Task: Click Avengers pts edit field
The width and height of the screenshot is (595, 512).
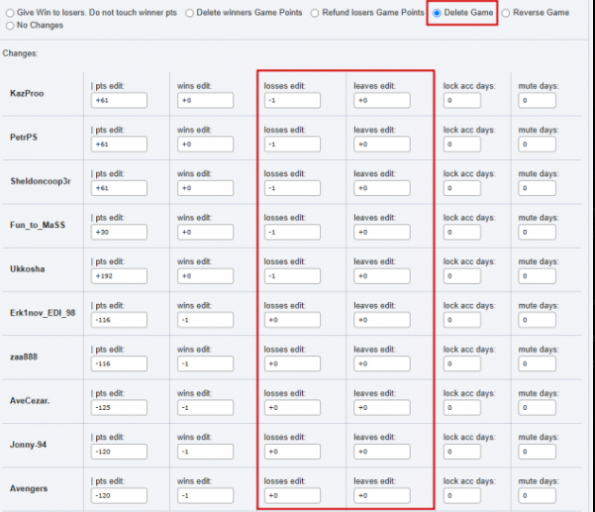Action: tap(119, 495)
